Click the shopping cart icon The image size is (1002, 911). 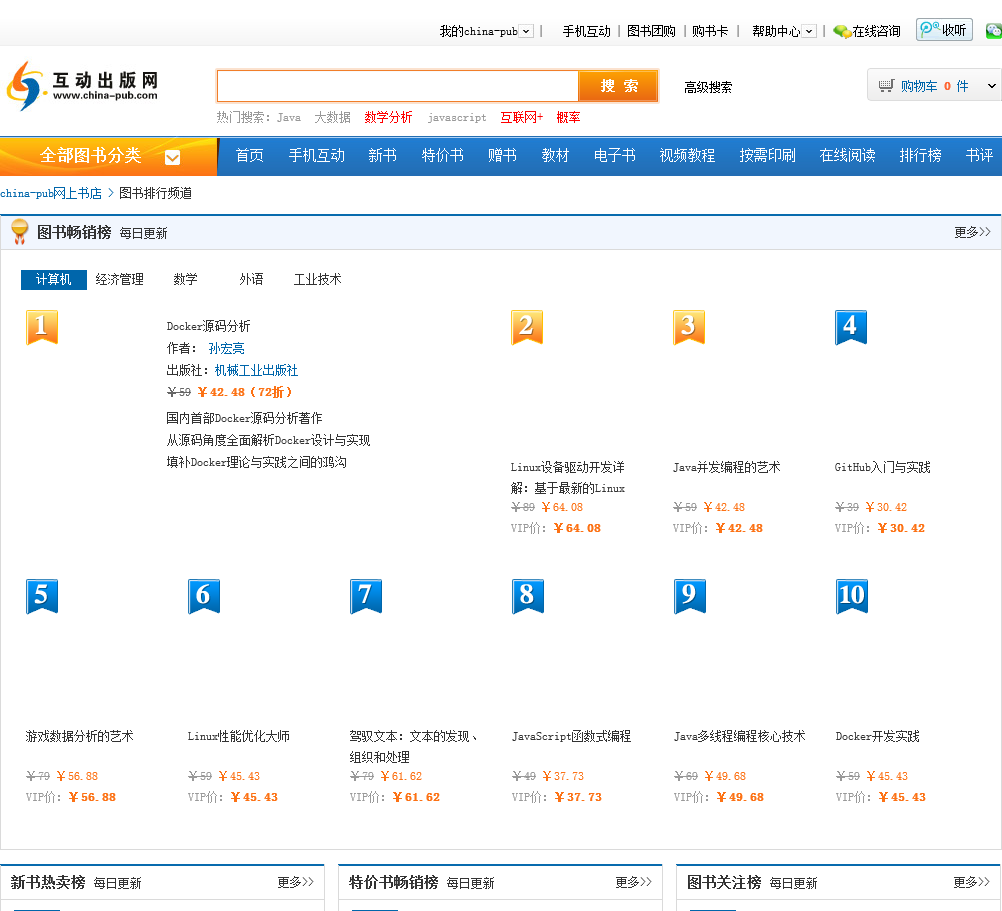pyautogui.click(x=886, y=86)
